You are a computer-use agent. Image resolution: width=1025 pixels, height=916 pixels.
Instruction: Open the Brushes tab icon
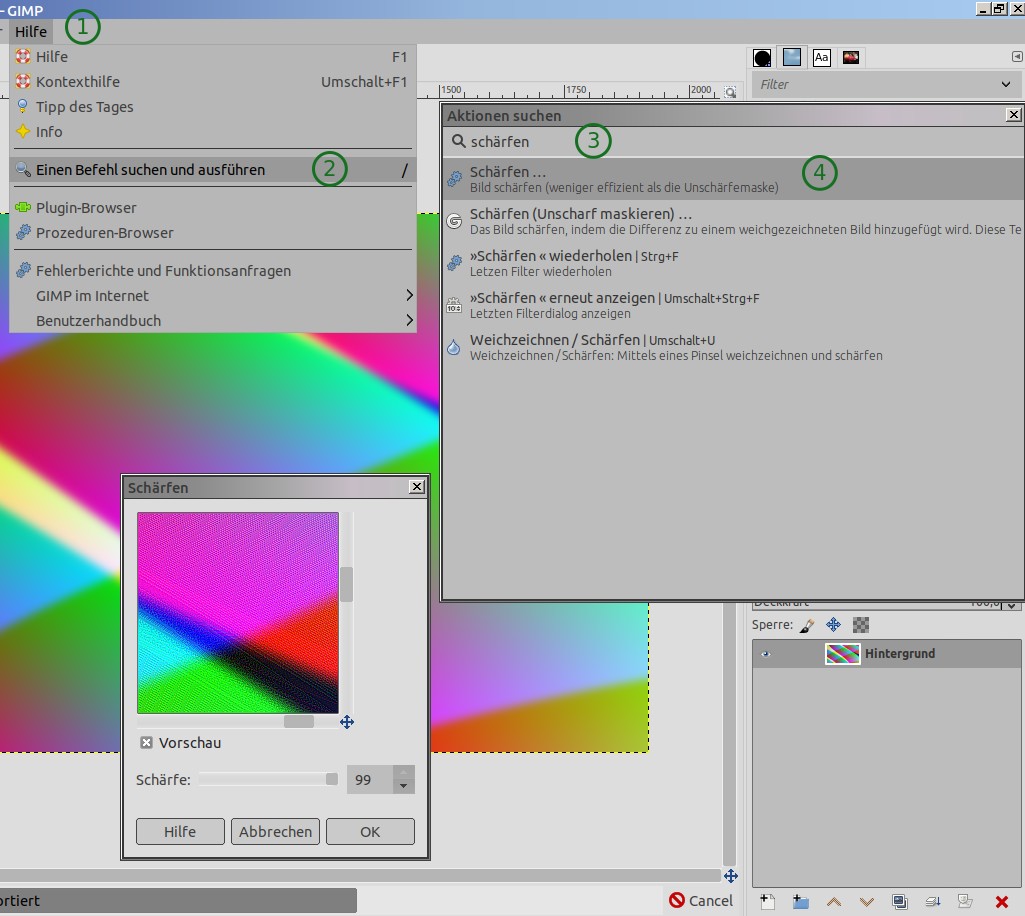[x=762, y=58]
